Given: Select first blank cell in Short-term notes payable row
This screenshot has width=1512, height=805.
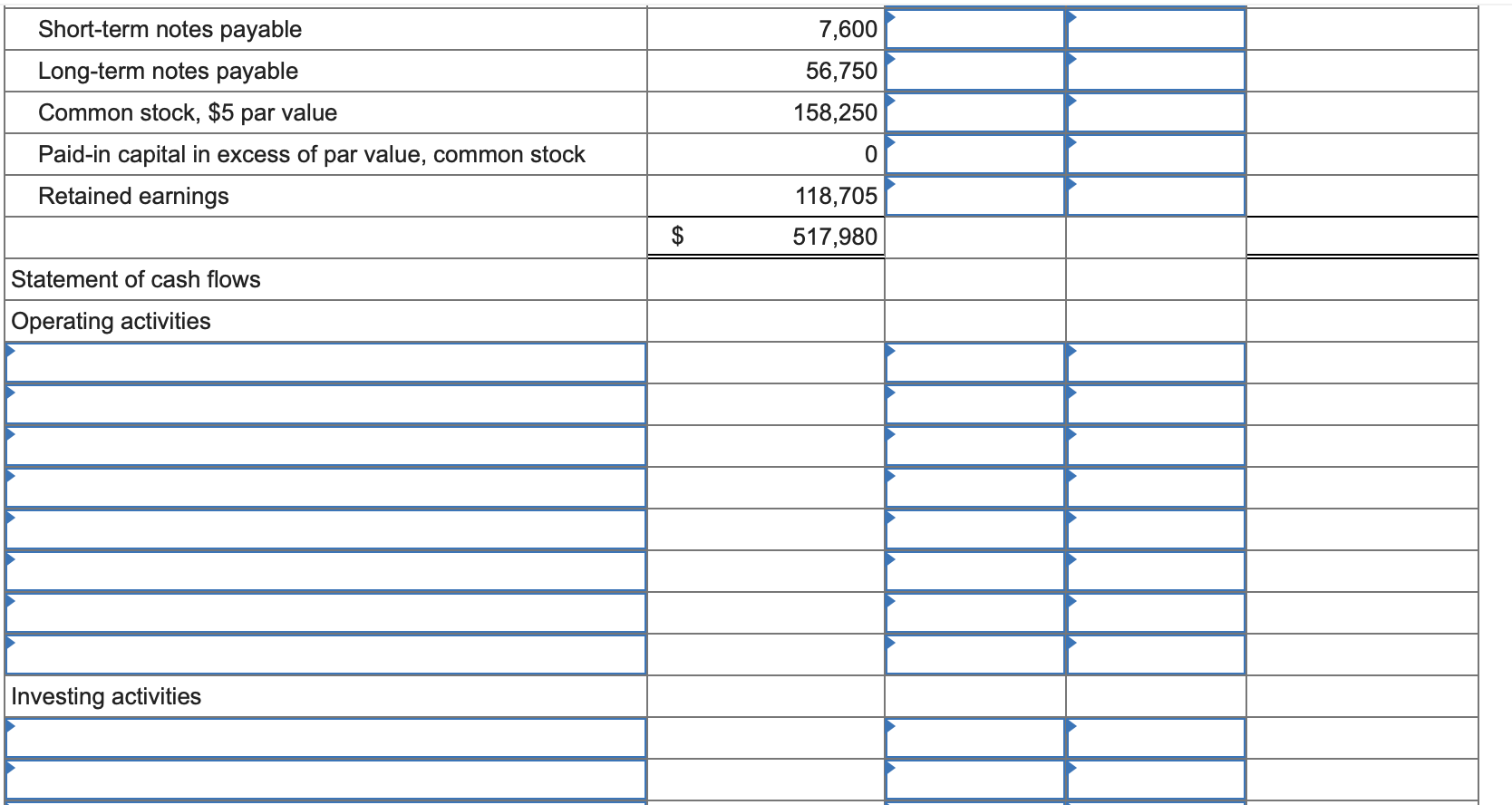Looking at the screenshot, I should [974, 29].
